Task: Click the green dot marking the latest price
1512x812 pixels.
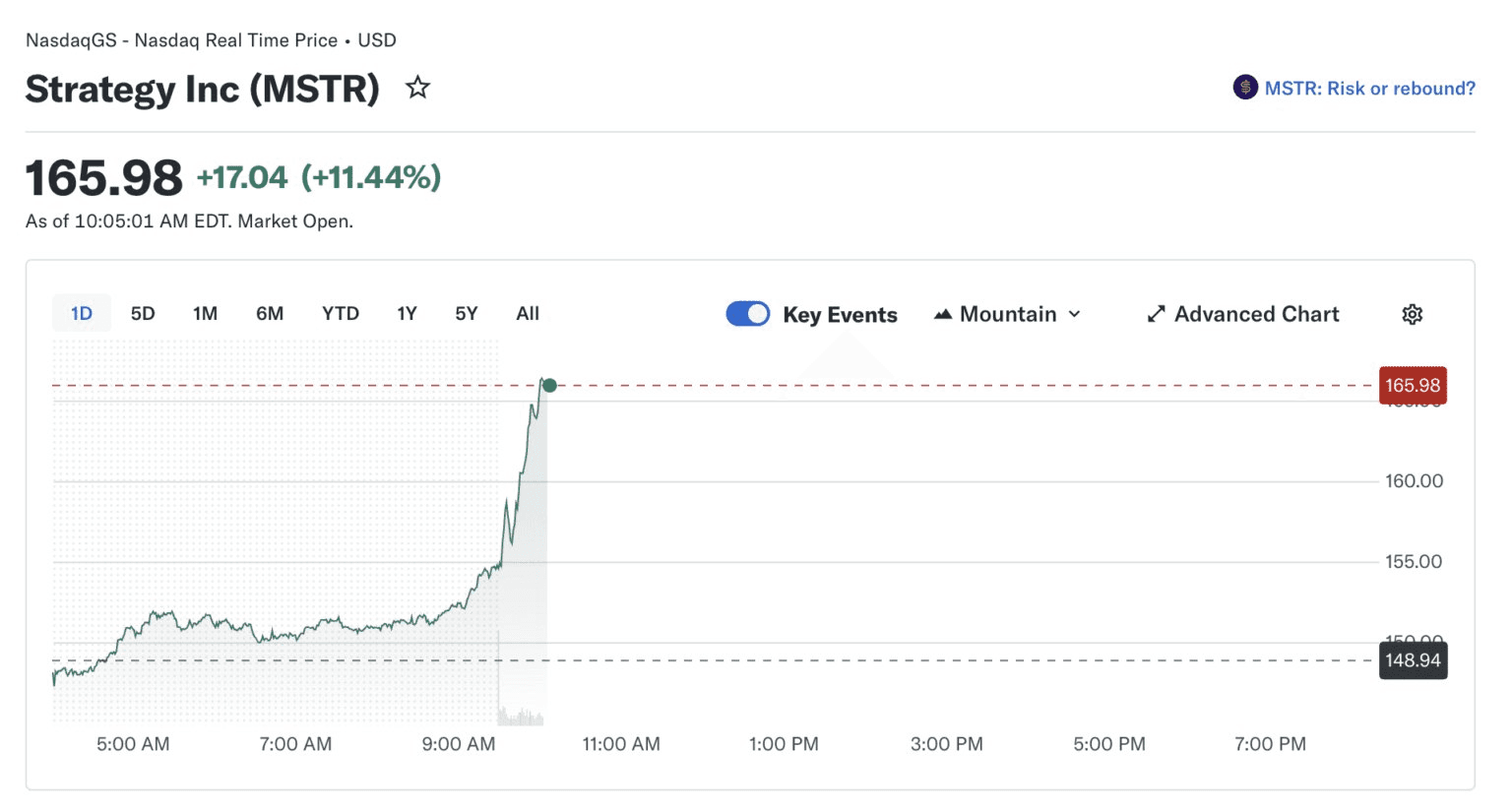Action: click(549, 386)
